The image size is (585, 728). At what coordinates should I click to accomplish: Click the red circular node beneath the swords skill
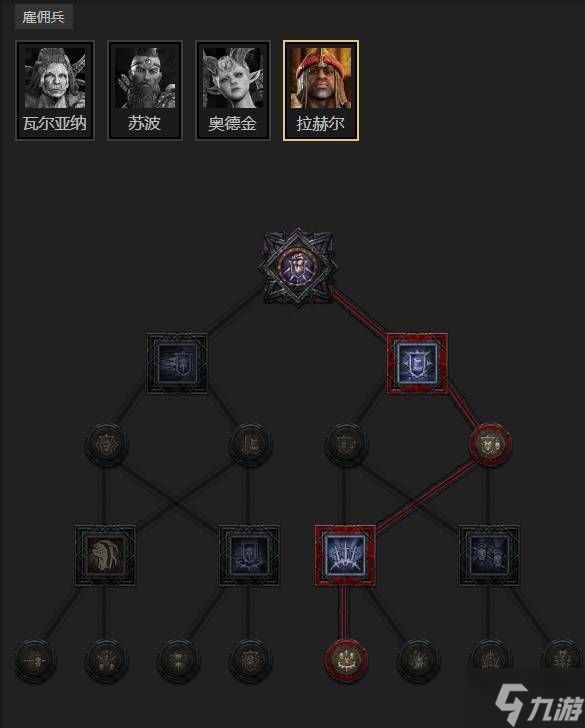point(346,660)
